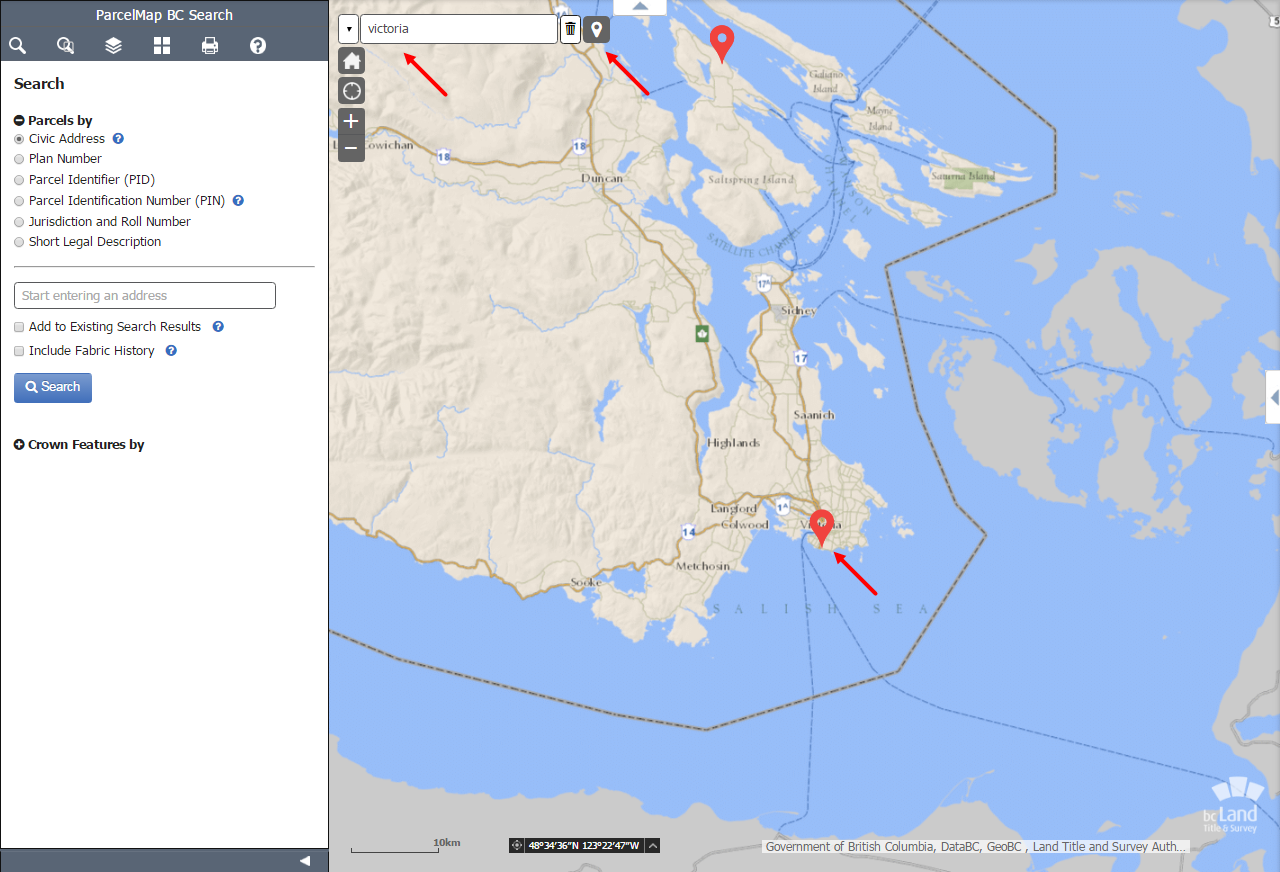
Task: Click the Saturna Island label
Action: point(963,176)
